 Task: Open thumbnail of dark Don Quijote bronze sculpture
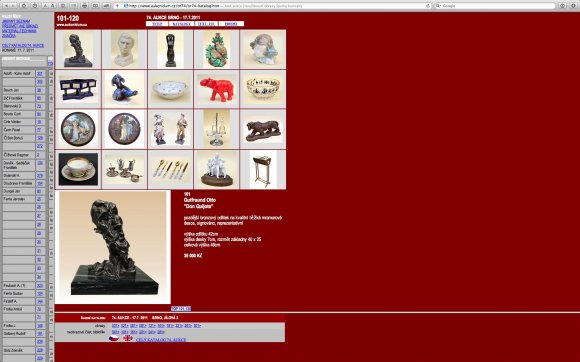(78, 50)
